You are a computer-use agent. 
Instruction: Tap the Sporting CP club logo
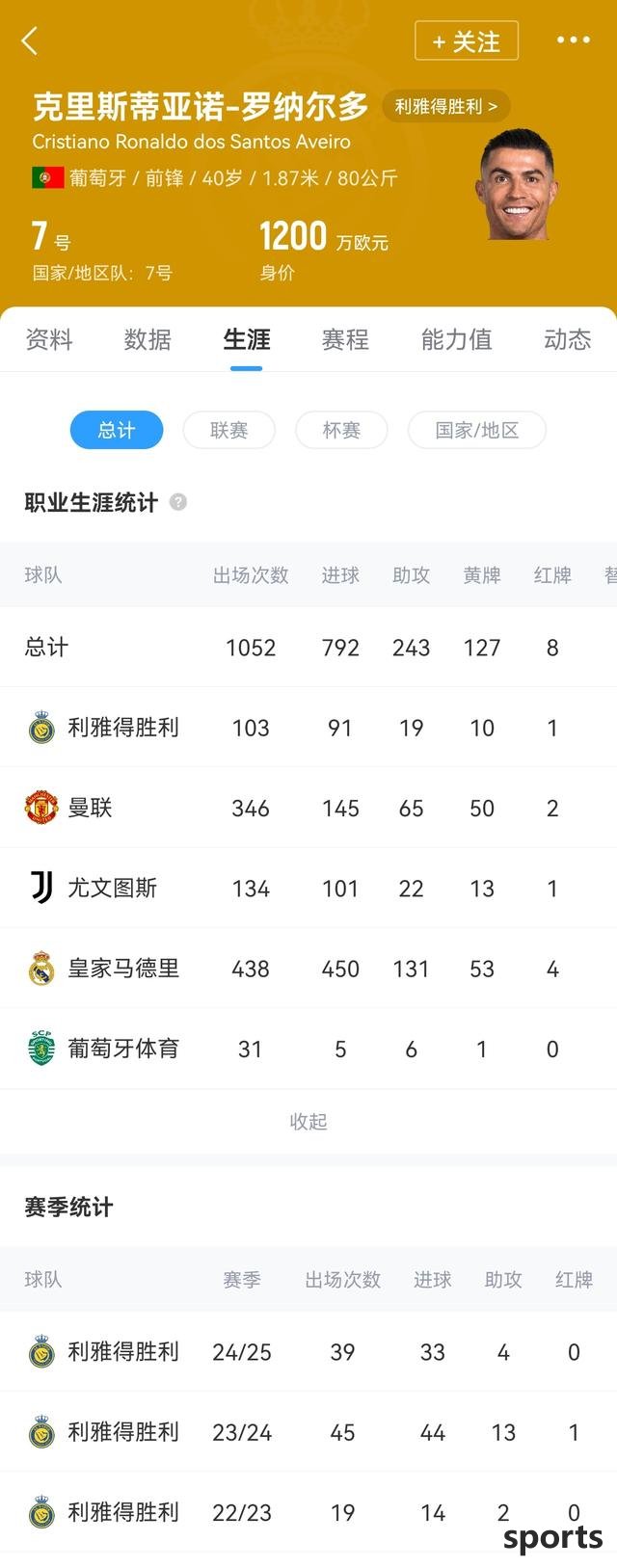(x=41, y=1049)
